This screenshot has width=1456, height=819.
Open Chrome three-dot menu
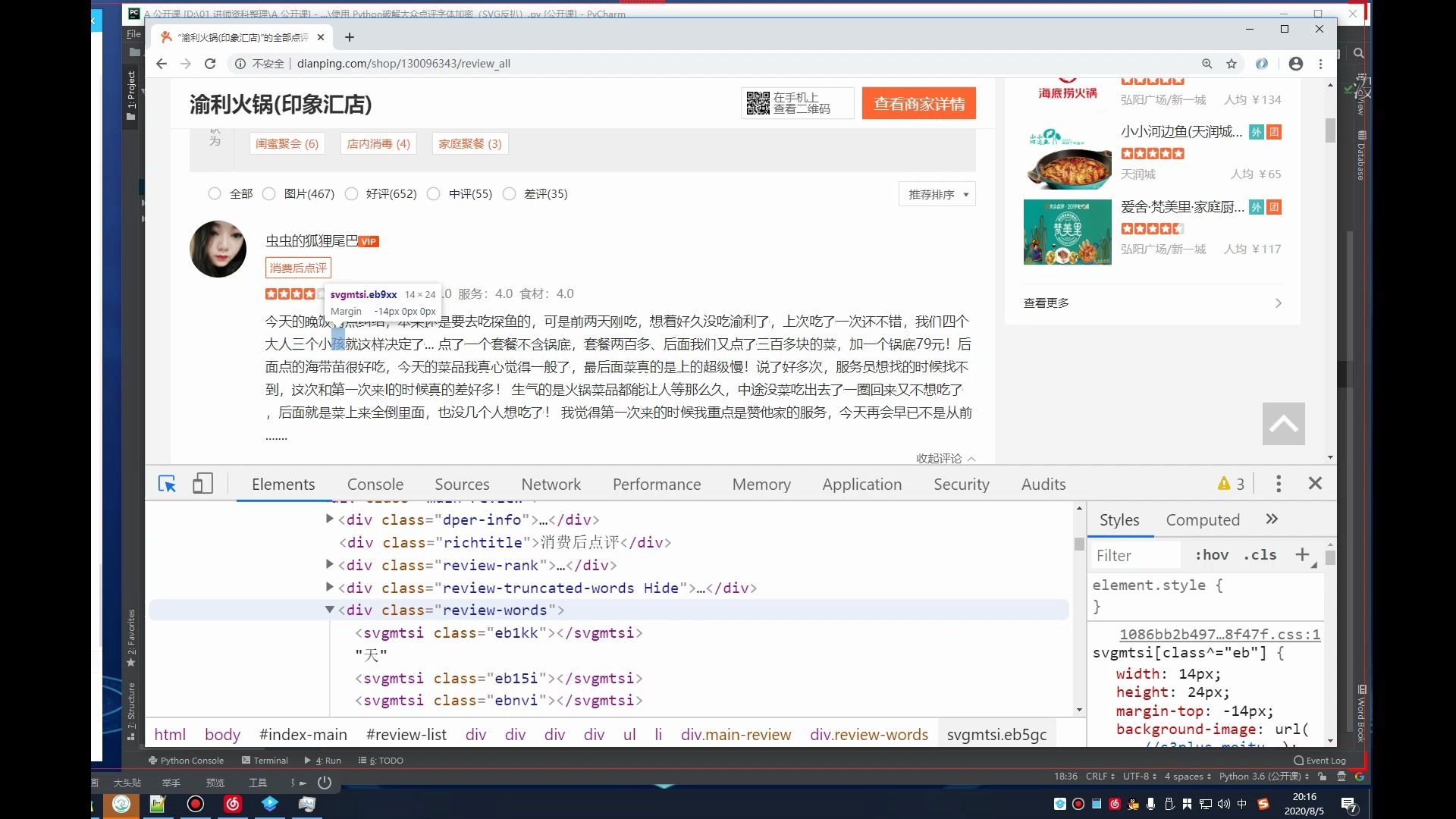click(x=1320, y=64)
